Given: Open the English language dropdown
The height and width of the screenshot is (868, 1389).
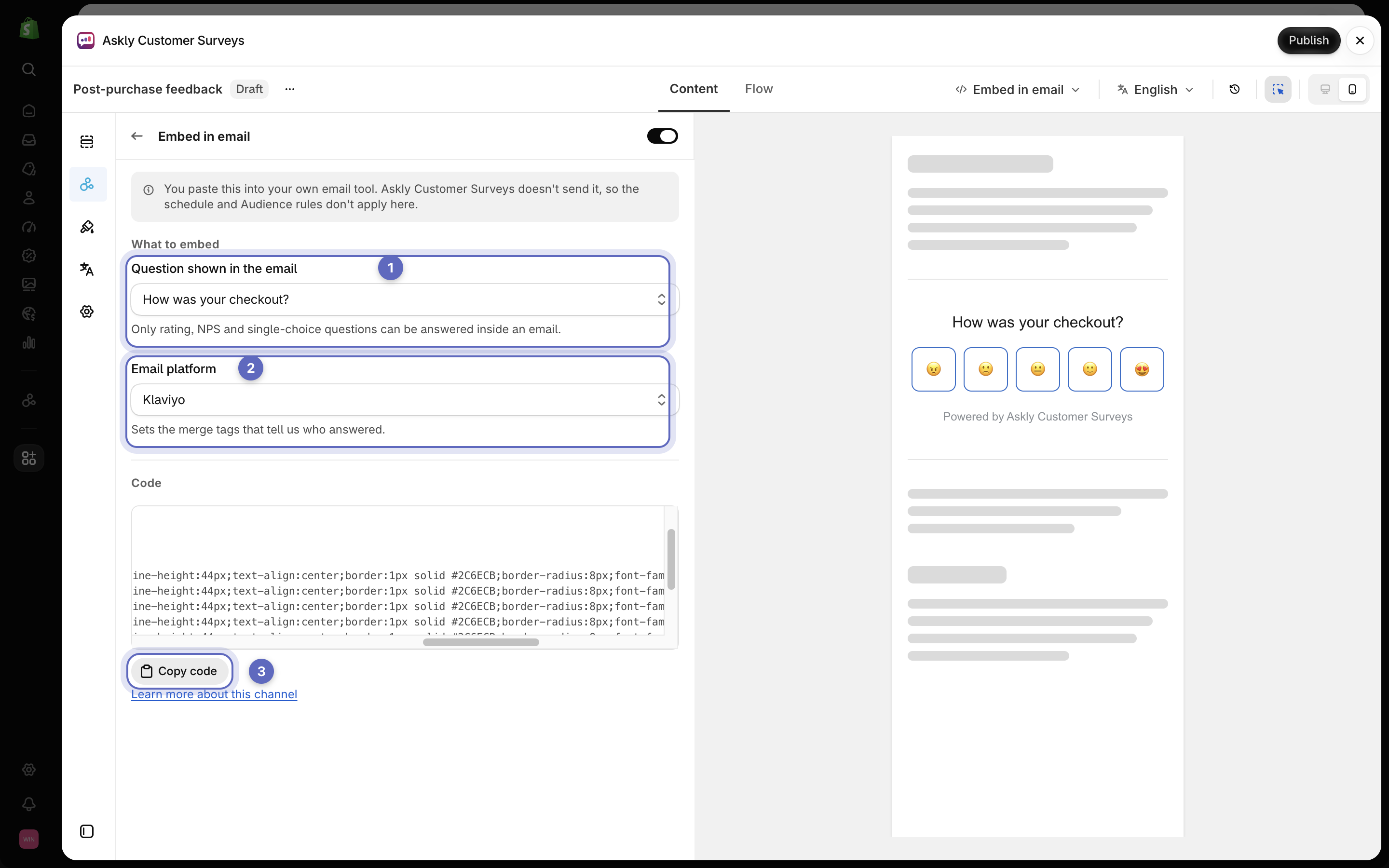Looking at the screenshot, I should tap(1156, 90).
